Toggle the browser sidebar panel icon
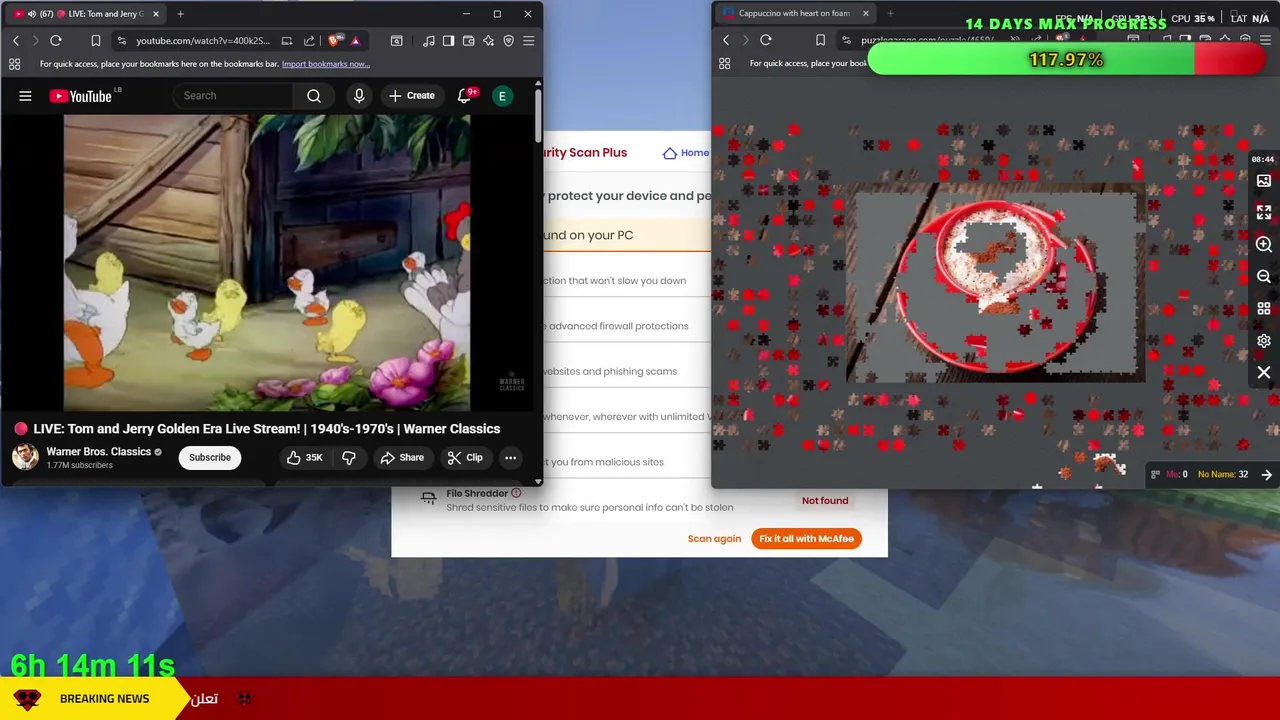This screenshot has width=1280, height=720. coord(448,41)
